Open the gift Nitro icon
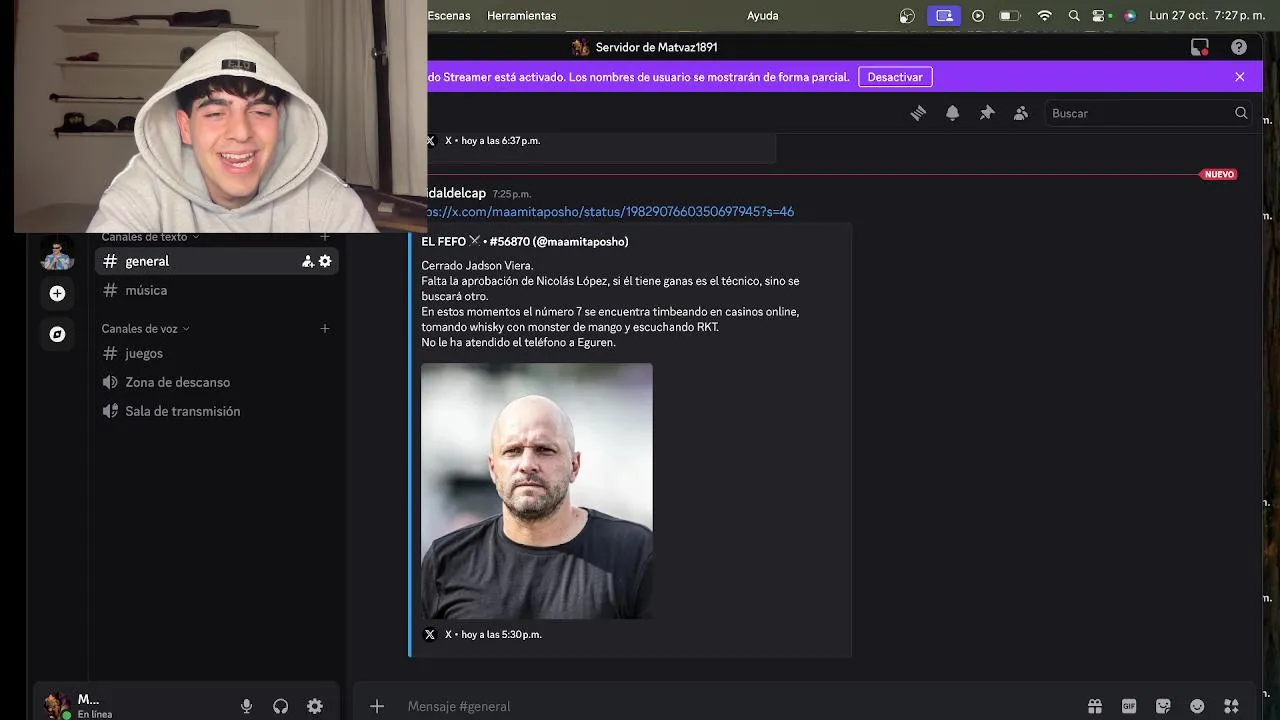 tap(1095, 706)
